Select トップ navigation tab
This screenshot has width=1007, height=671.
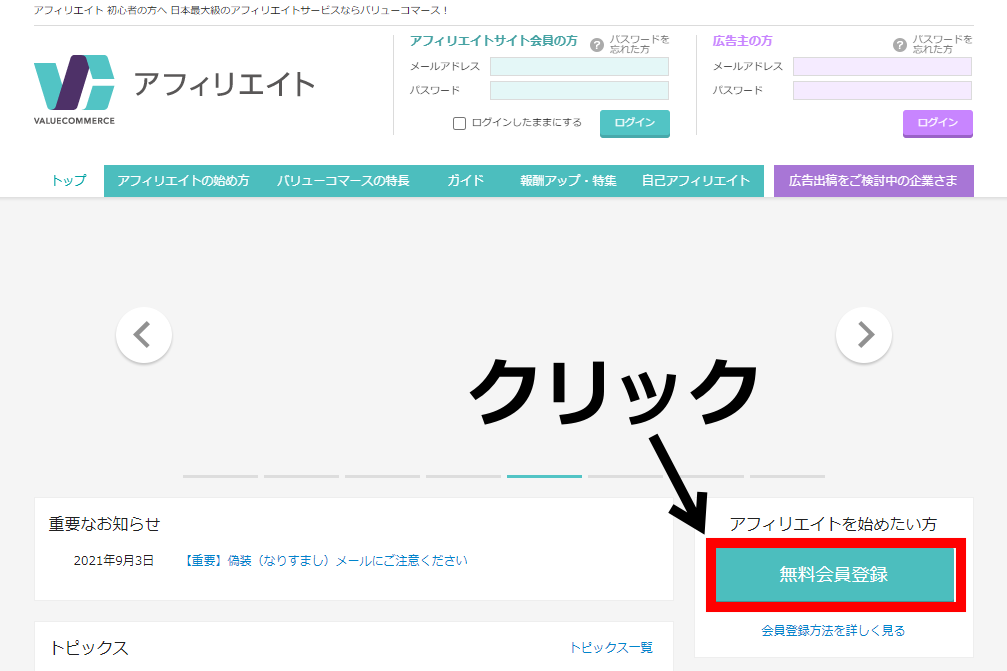point(69,180)
